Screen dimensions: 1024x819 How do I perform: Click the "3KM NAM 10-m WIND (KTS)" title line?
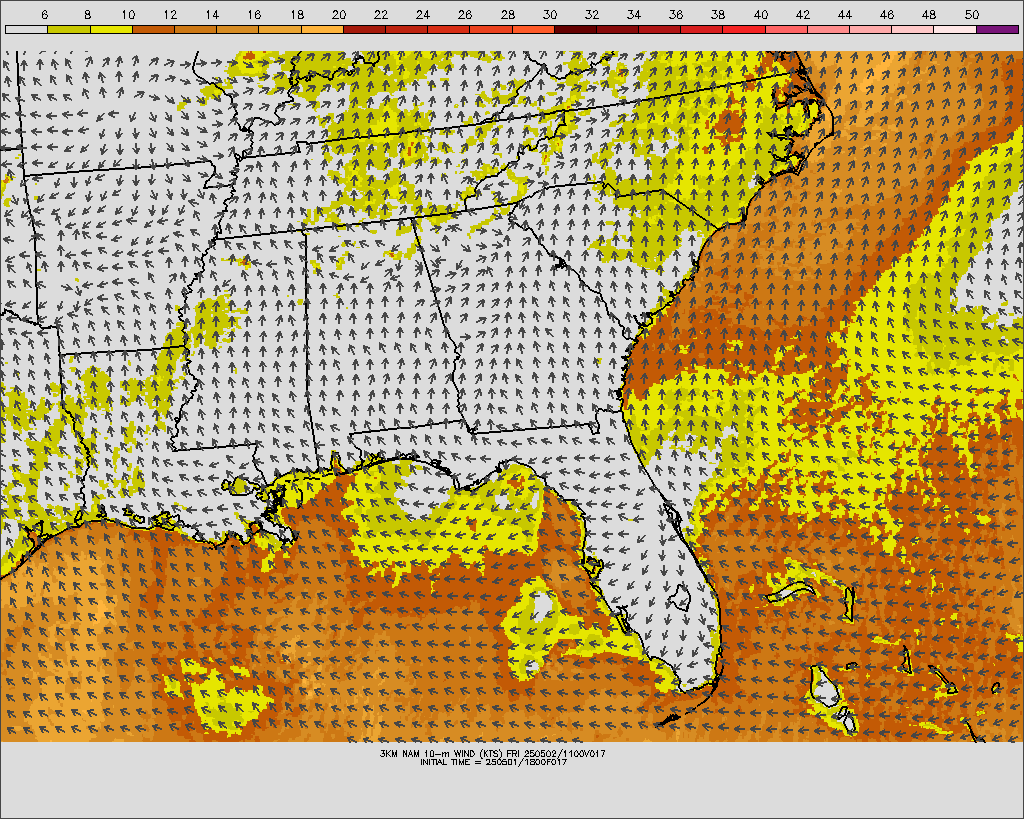[x=492, y=754]
